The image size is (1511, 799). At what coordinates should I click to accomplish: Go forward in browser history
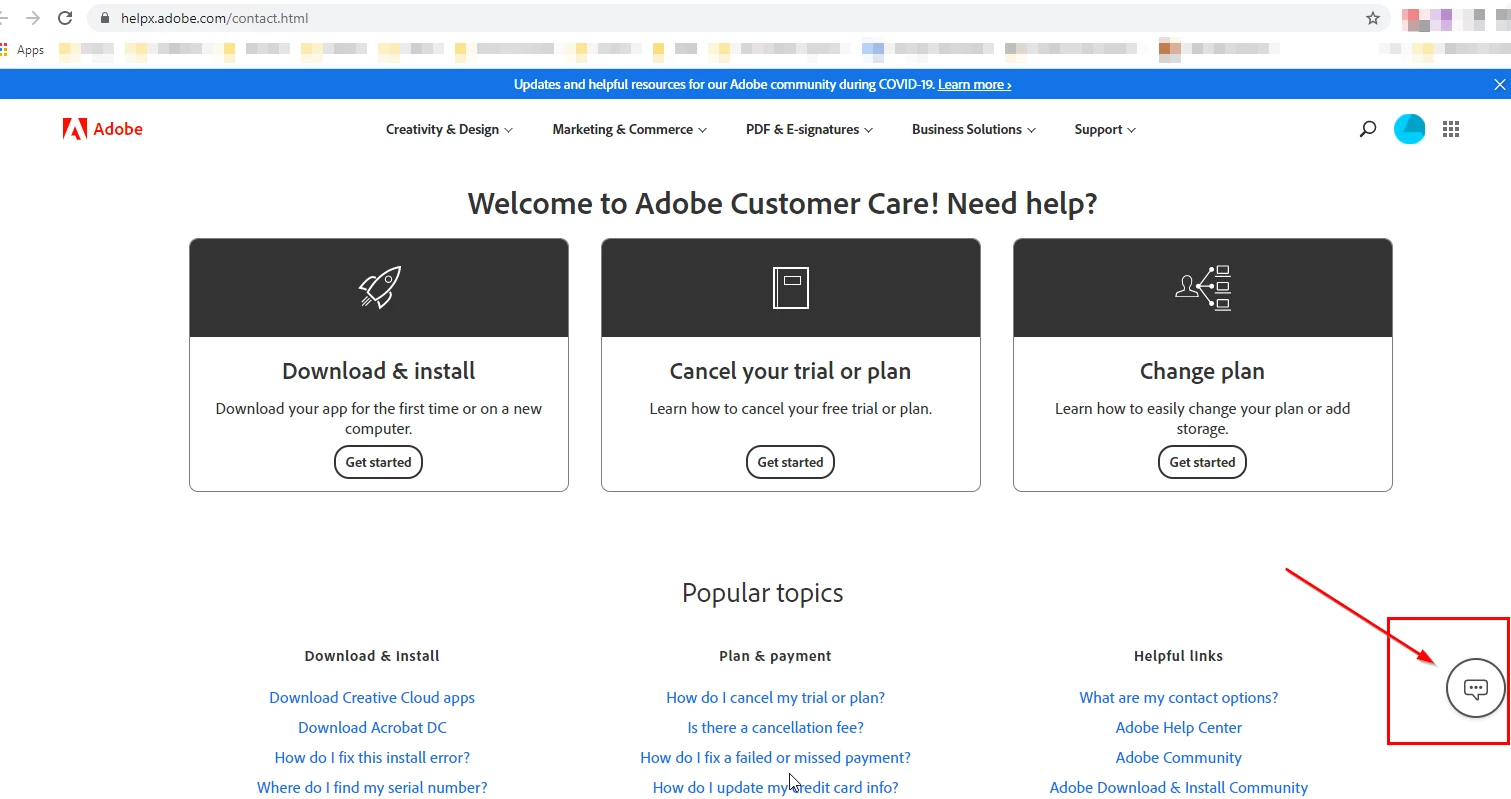(x=32, y=18)
